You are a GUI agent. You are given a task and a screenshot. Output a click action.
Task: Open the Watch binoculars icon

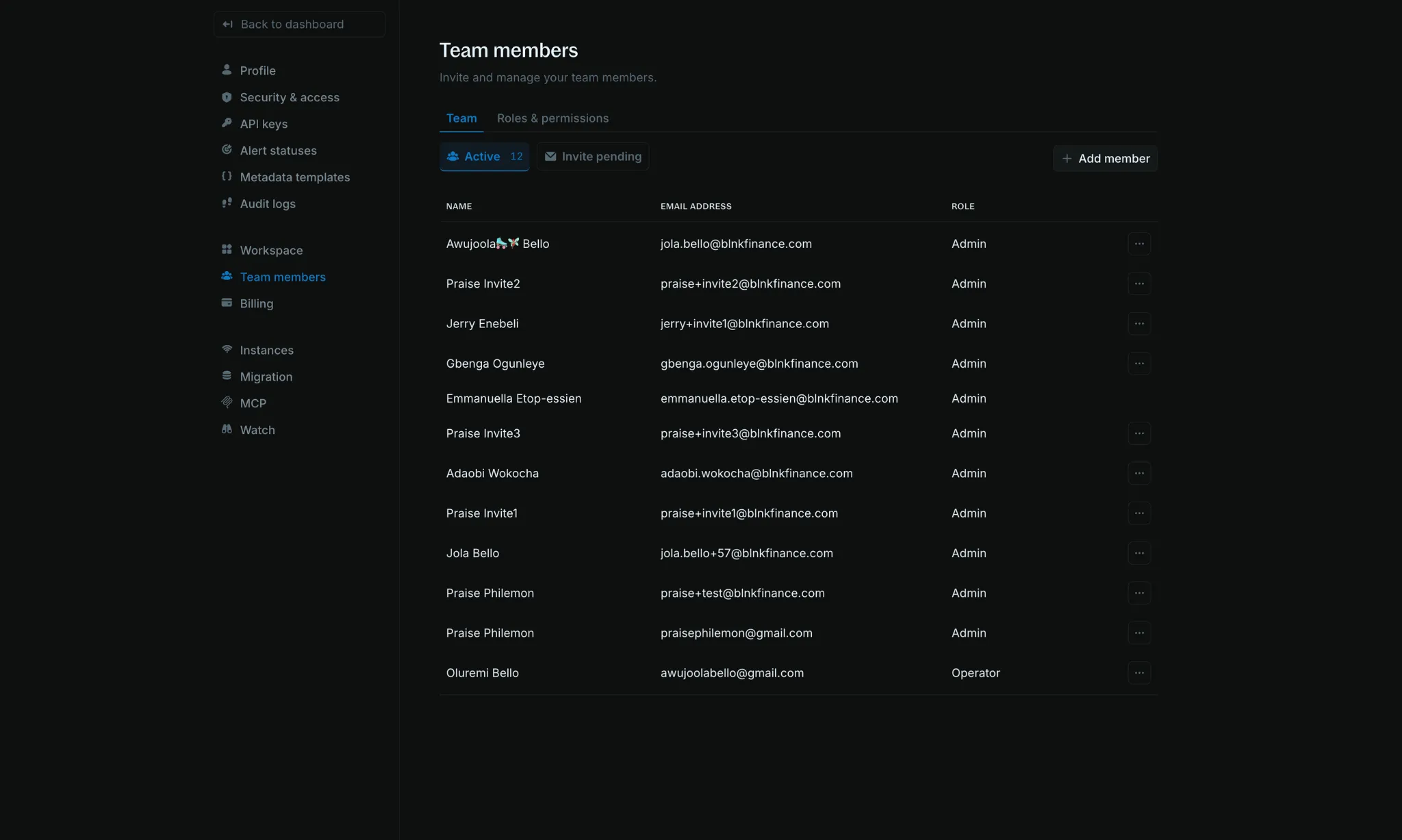coord(227,429)
